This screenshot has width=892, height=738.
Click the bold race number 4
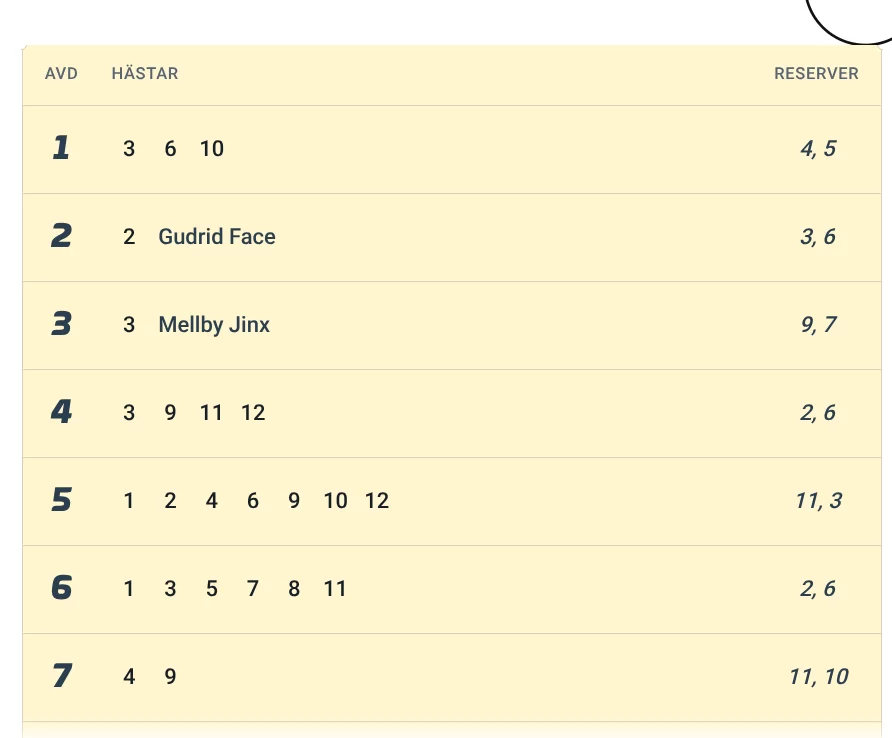(61, 412)
